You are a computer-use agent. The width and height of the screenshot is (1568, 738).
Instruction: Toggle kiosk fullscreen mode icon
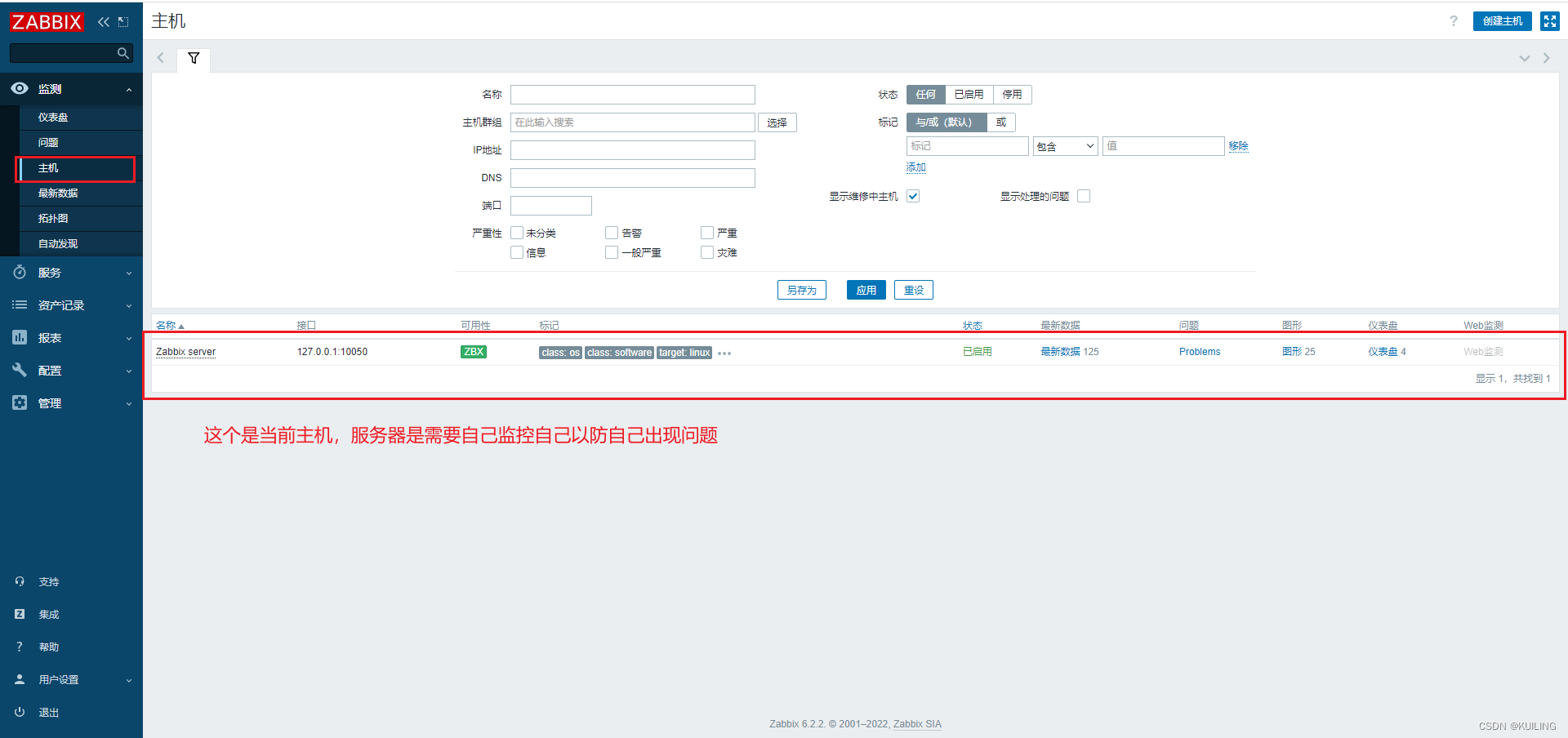coord(1550,21)
